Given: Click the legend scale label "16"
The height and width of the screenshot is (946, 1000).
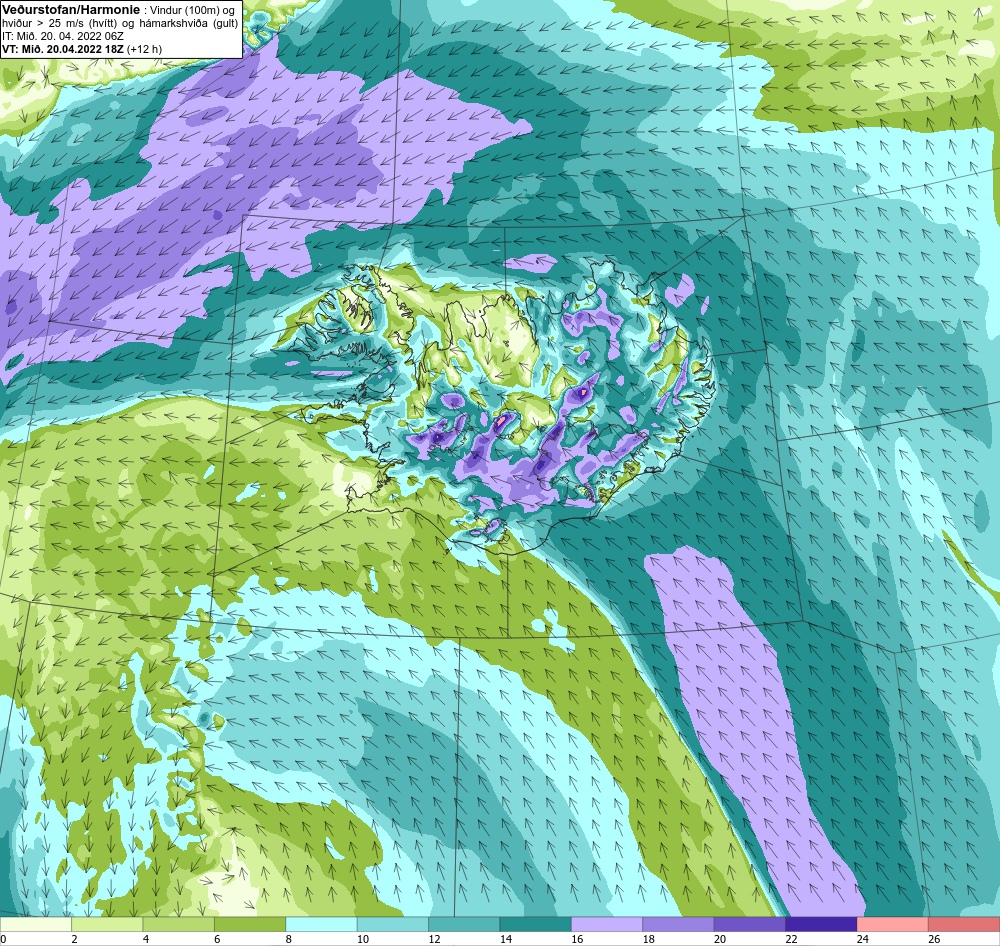Looking at the screenshot, I should point(577,939).
